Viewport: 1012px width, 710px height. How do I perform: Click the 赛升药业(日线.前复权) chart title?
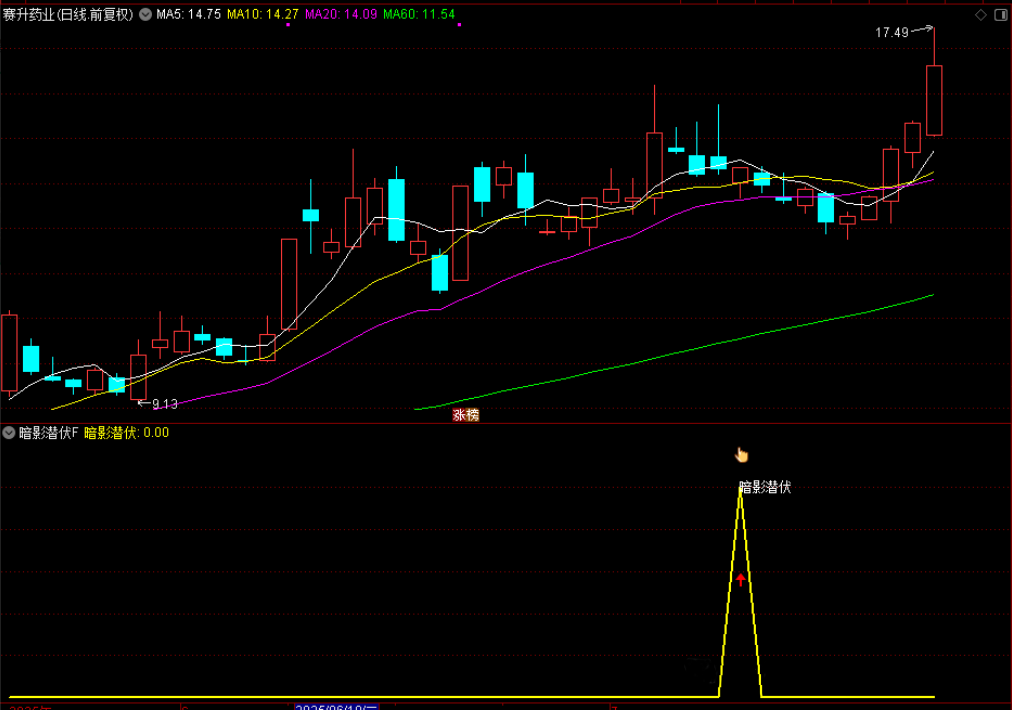(68, 15)
